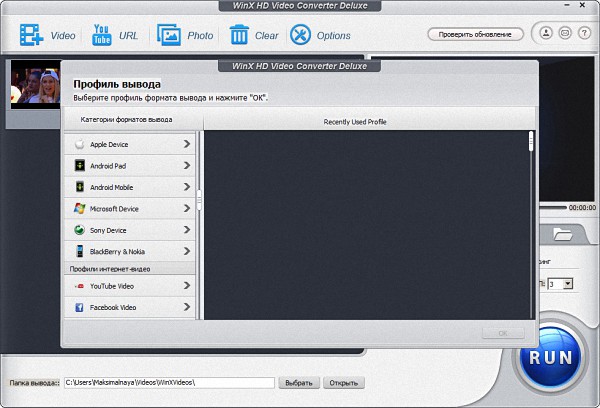The height and width of the screenshot is (408, 600).
Task: Click the Выбрать browse button
Action: click(x=299, y=383)
